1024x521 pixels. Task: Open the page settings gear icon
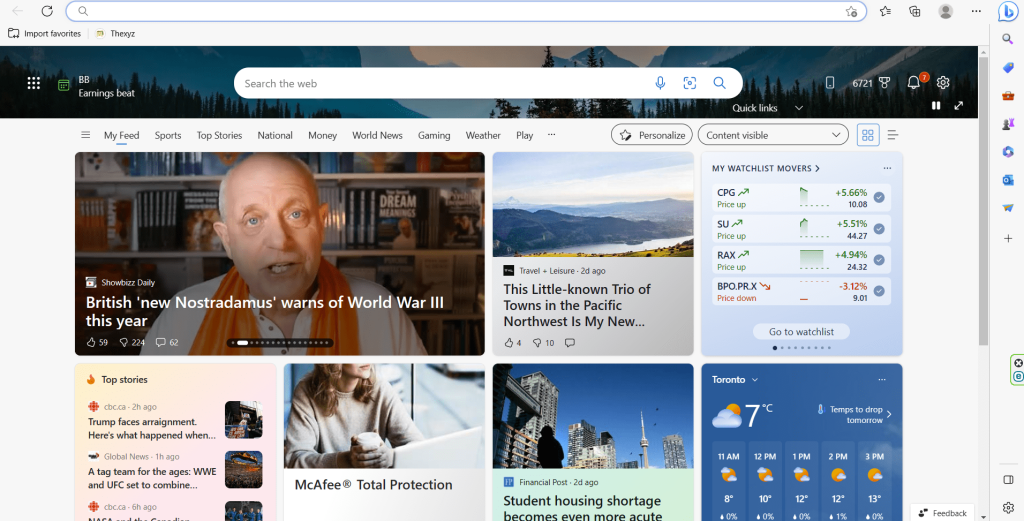tap(942, 83)
